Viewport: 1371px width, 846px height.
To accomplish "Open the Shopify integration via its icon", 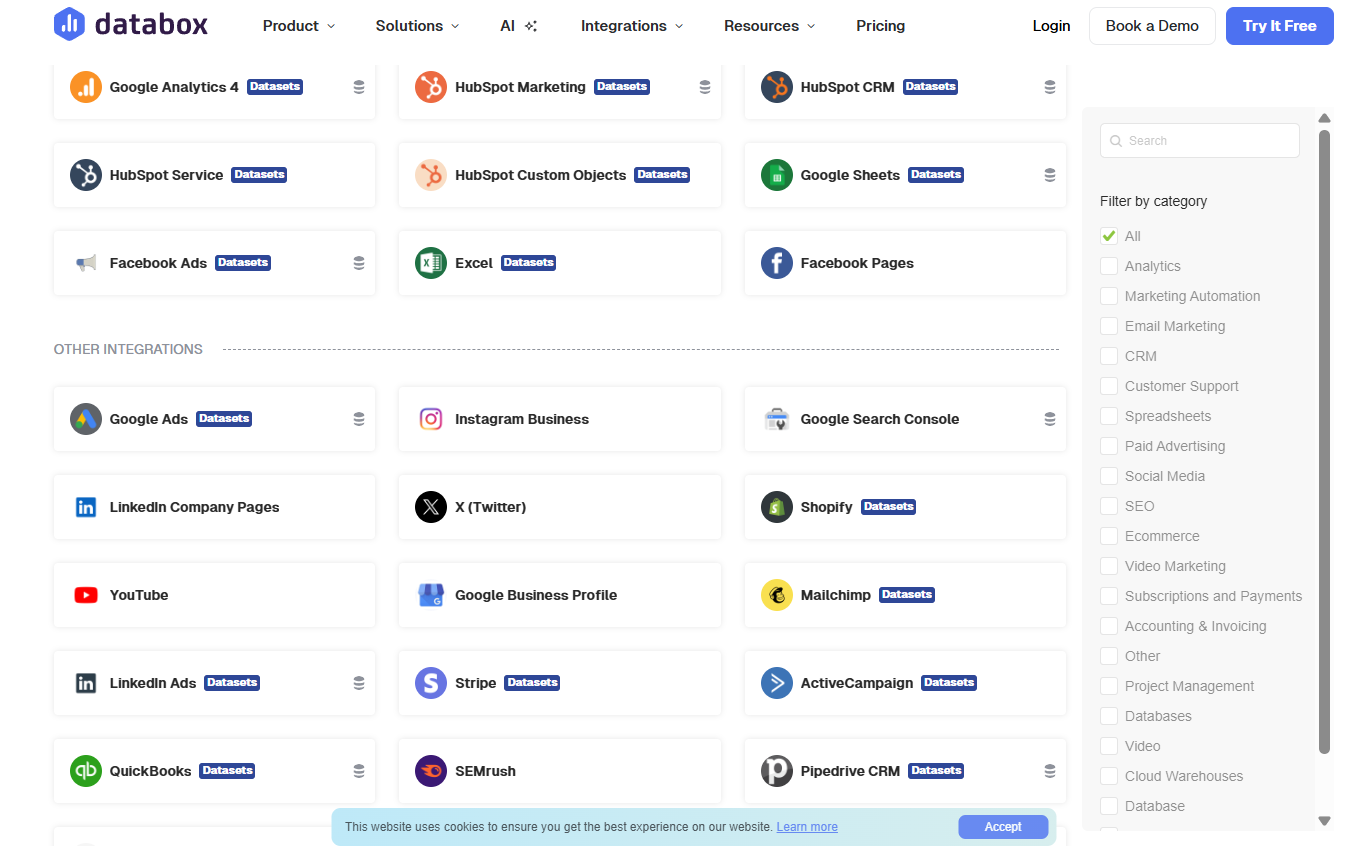I will pos(777,507).
